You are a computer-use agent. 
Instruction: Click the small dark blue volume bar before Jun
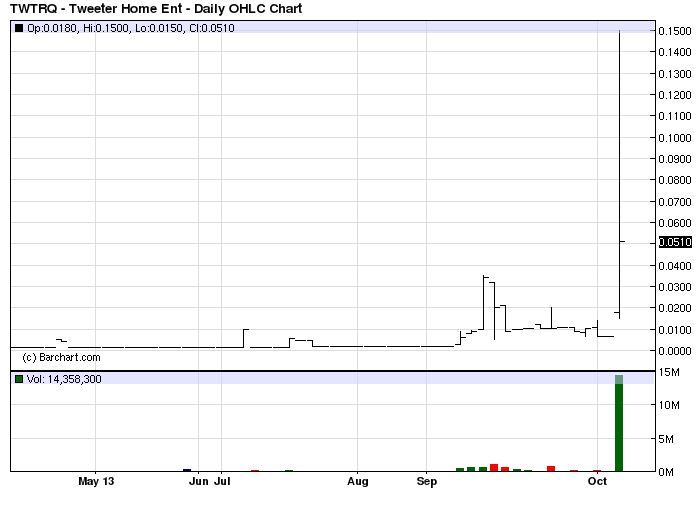pyautogui.click(x=187, y=470)
